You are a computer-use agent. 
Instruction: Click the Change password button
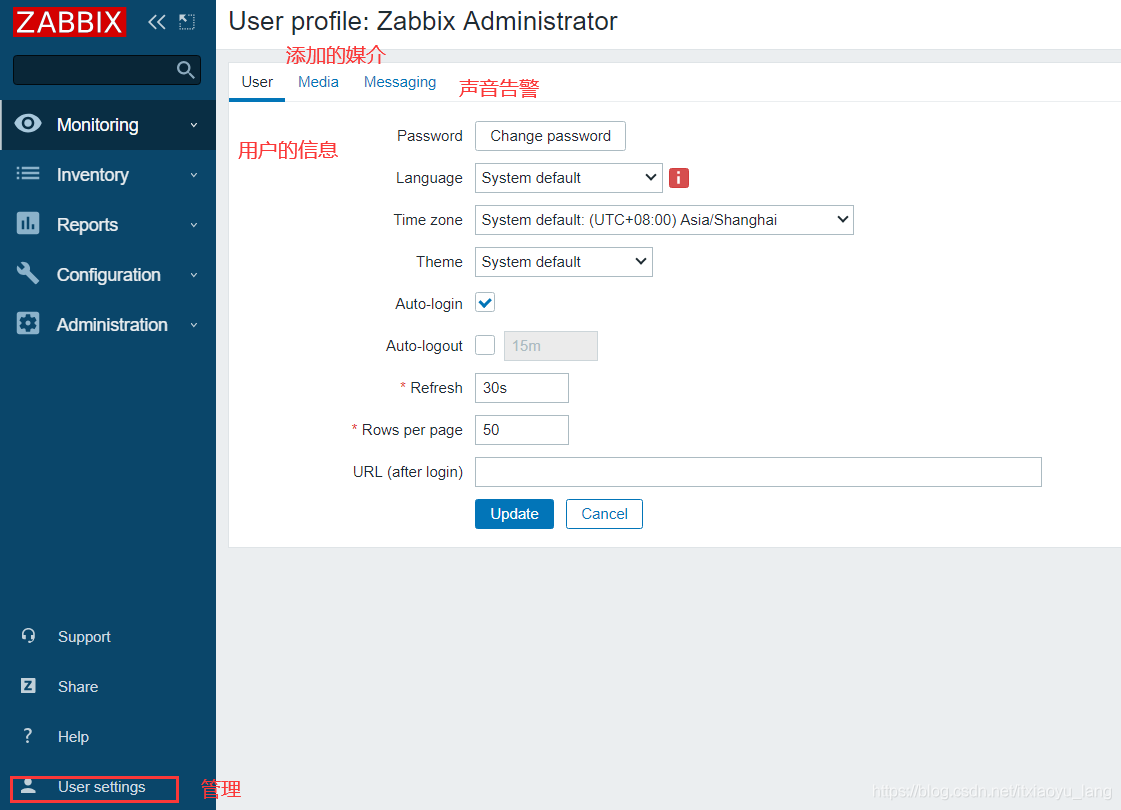pos(550,136)
